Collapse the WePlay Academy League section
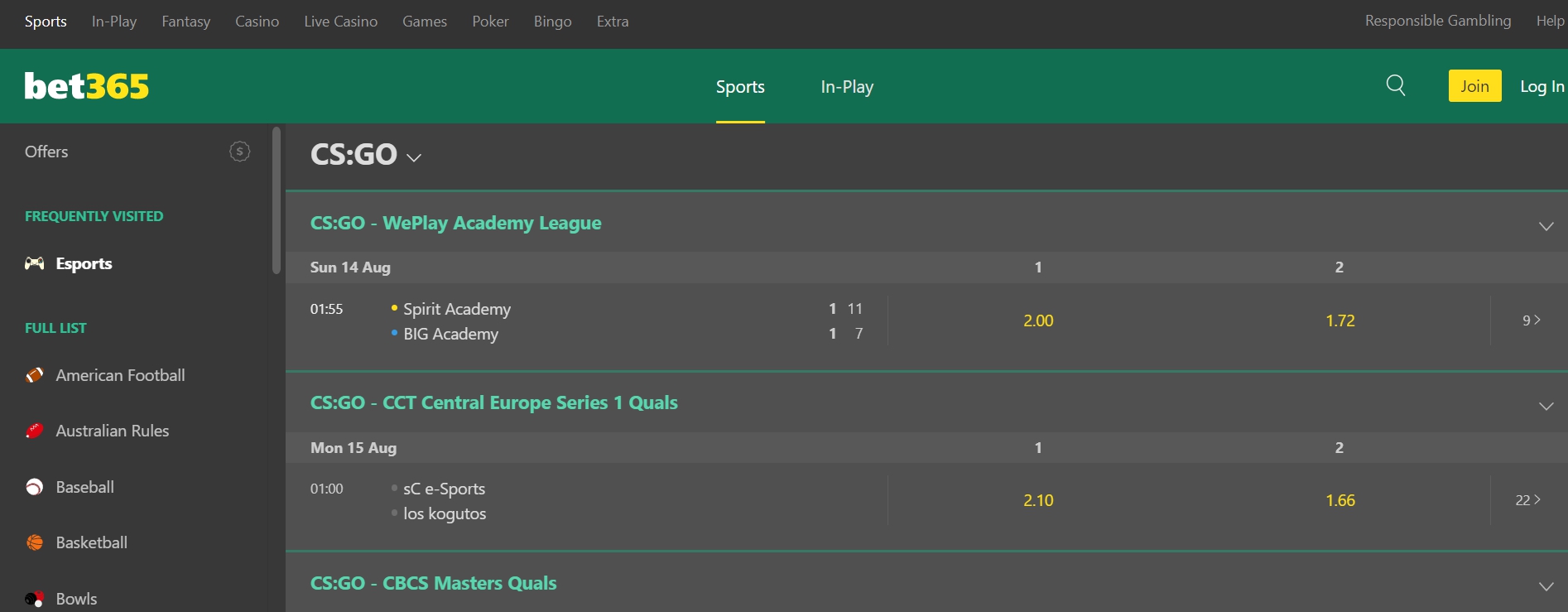This screenshot has width=1568, height=612. 1545,226
